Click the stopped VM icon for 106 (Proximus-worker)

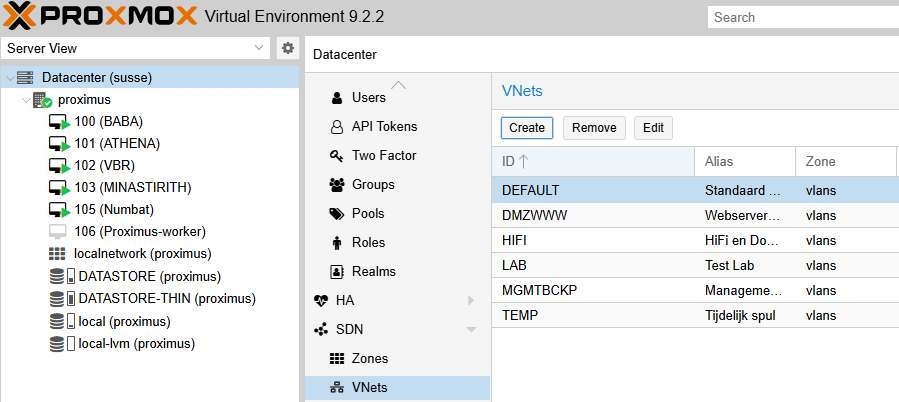click(x=58, y=232)
